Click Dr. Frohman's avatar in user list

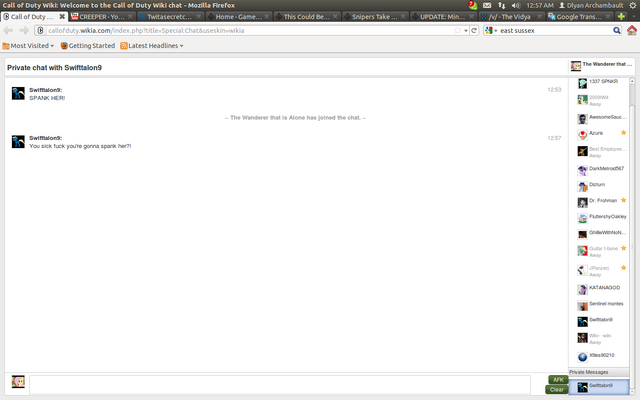(582, 202)
